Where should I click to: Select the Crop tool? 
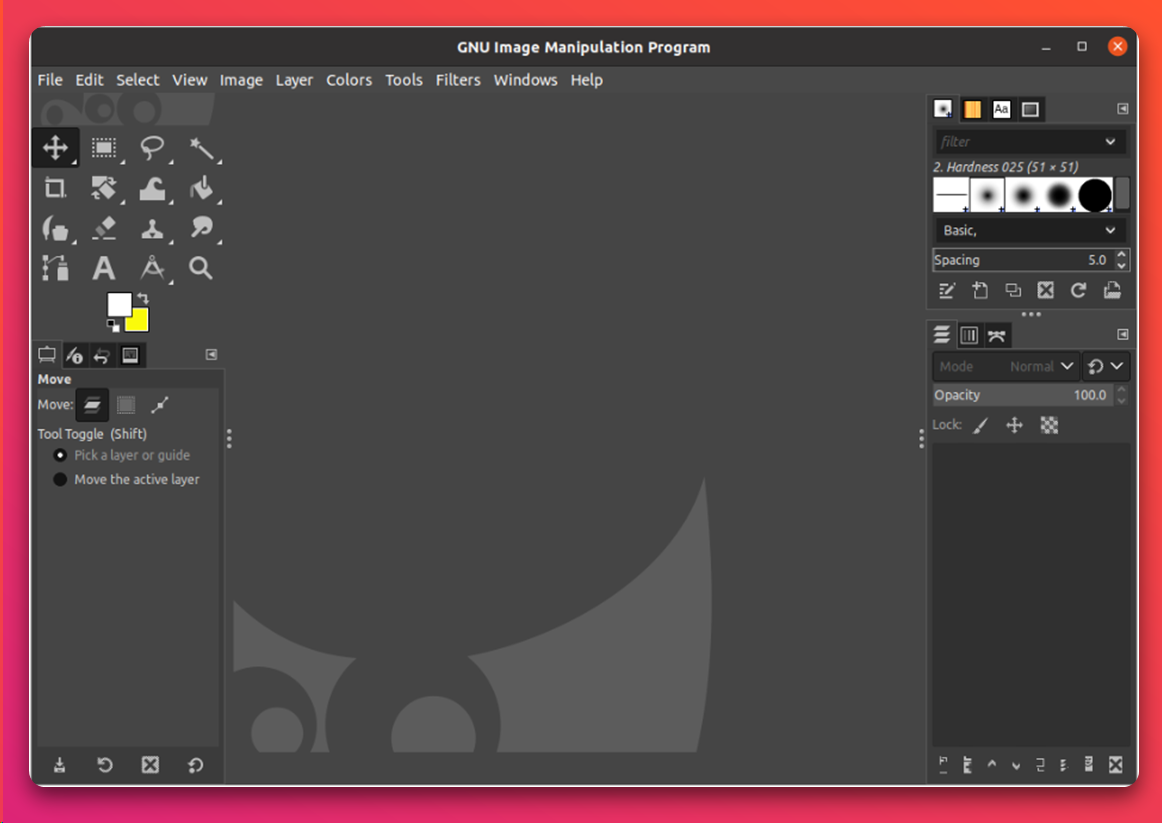55,188
